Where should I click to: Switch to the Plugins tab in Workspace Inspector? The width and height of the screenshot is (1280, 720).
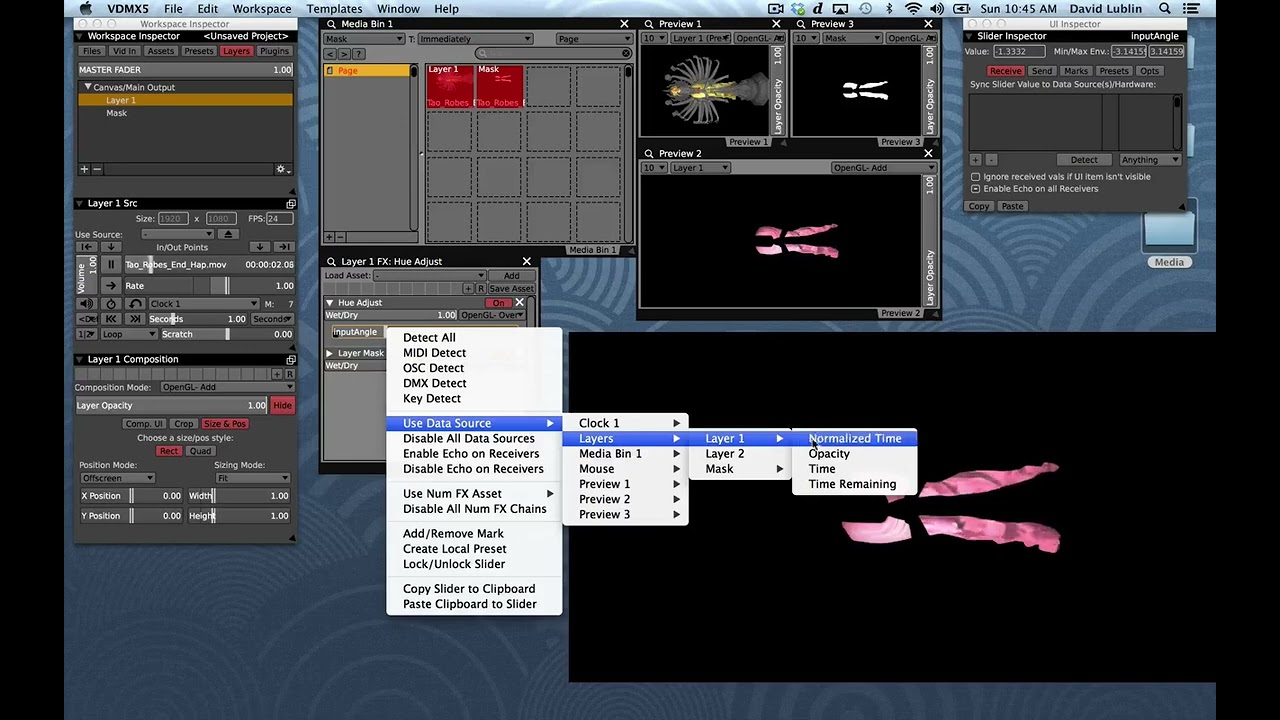[274, 51]
